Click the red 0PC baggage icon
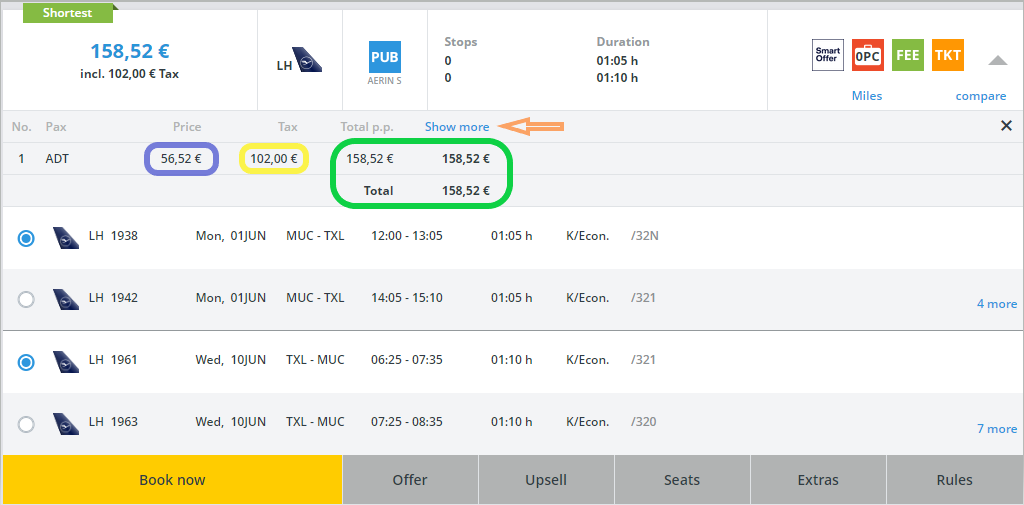The height and width of the screenshot is (505, 1024). coord(867,56)
